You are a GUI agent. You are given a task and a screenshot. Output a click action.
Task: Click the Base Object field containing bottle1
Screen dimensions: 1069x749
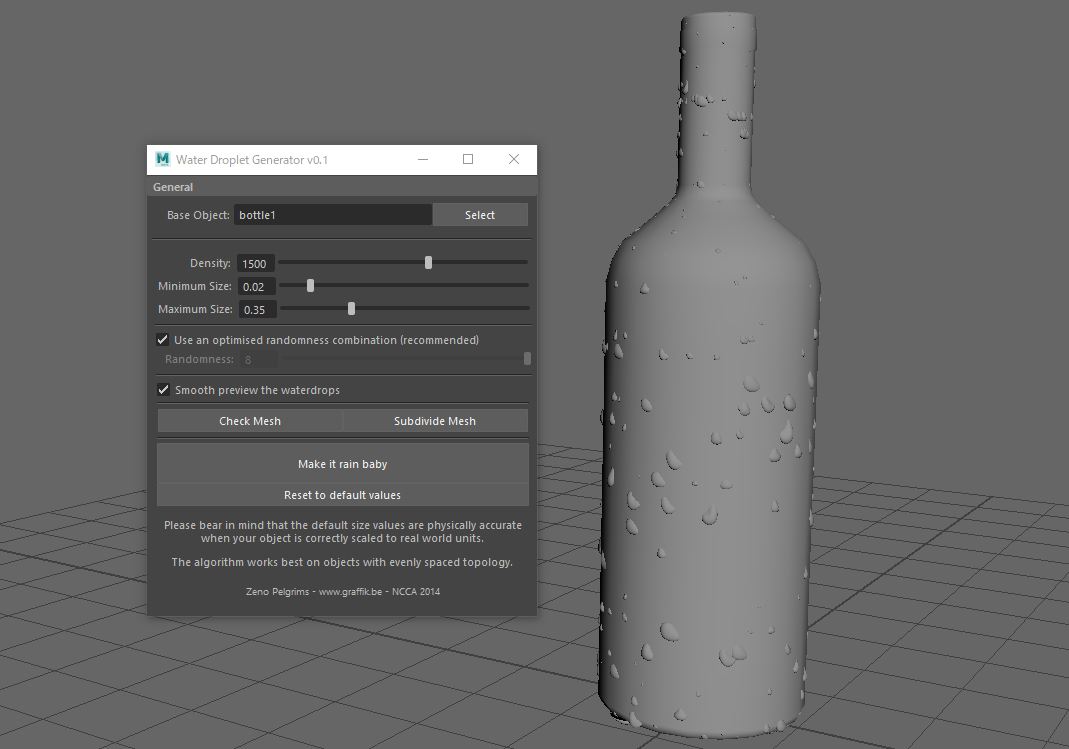332,214
